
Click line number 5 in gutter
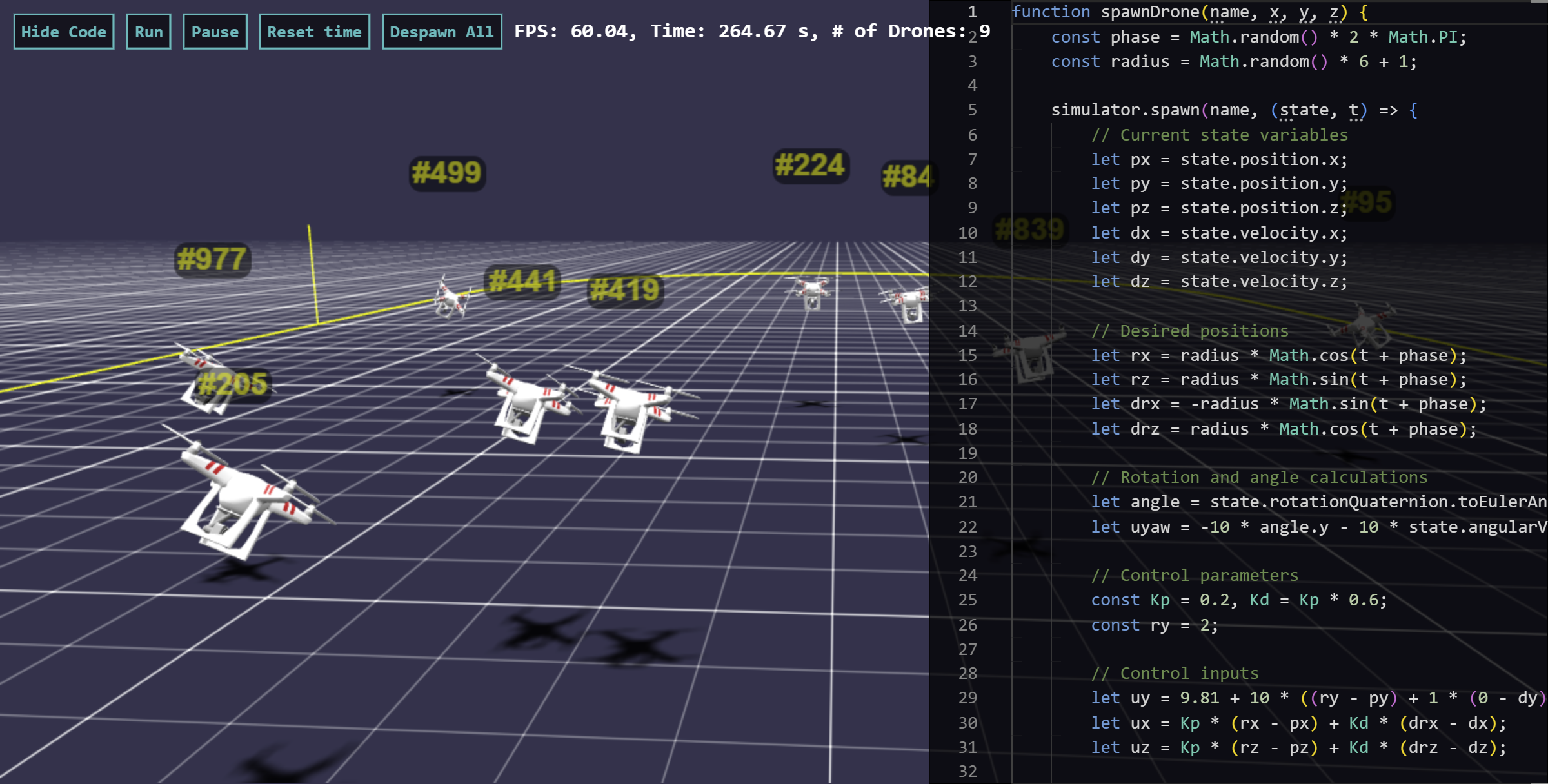tap(972, 110)
